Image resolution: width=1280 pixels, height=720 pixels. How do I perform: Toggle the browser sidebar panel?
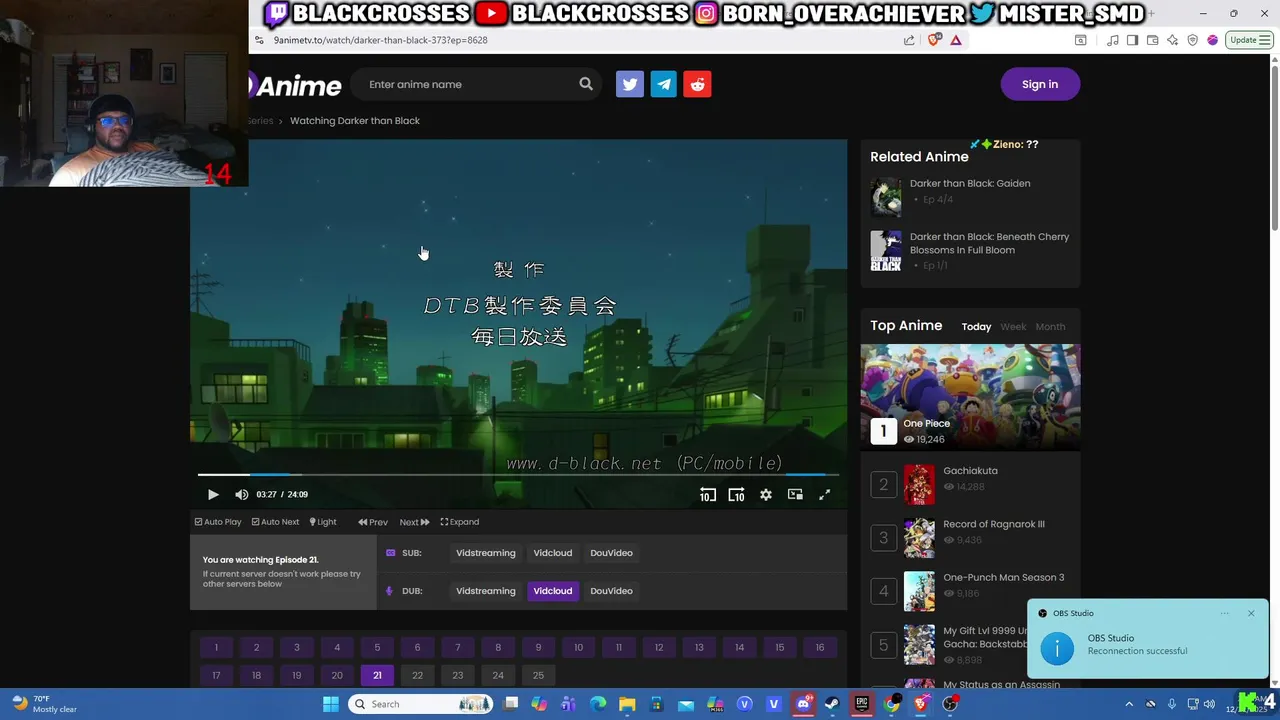(1132, 40)
